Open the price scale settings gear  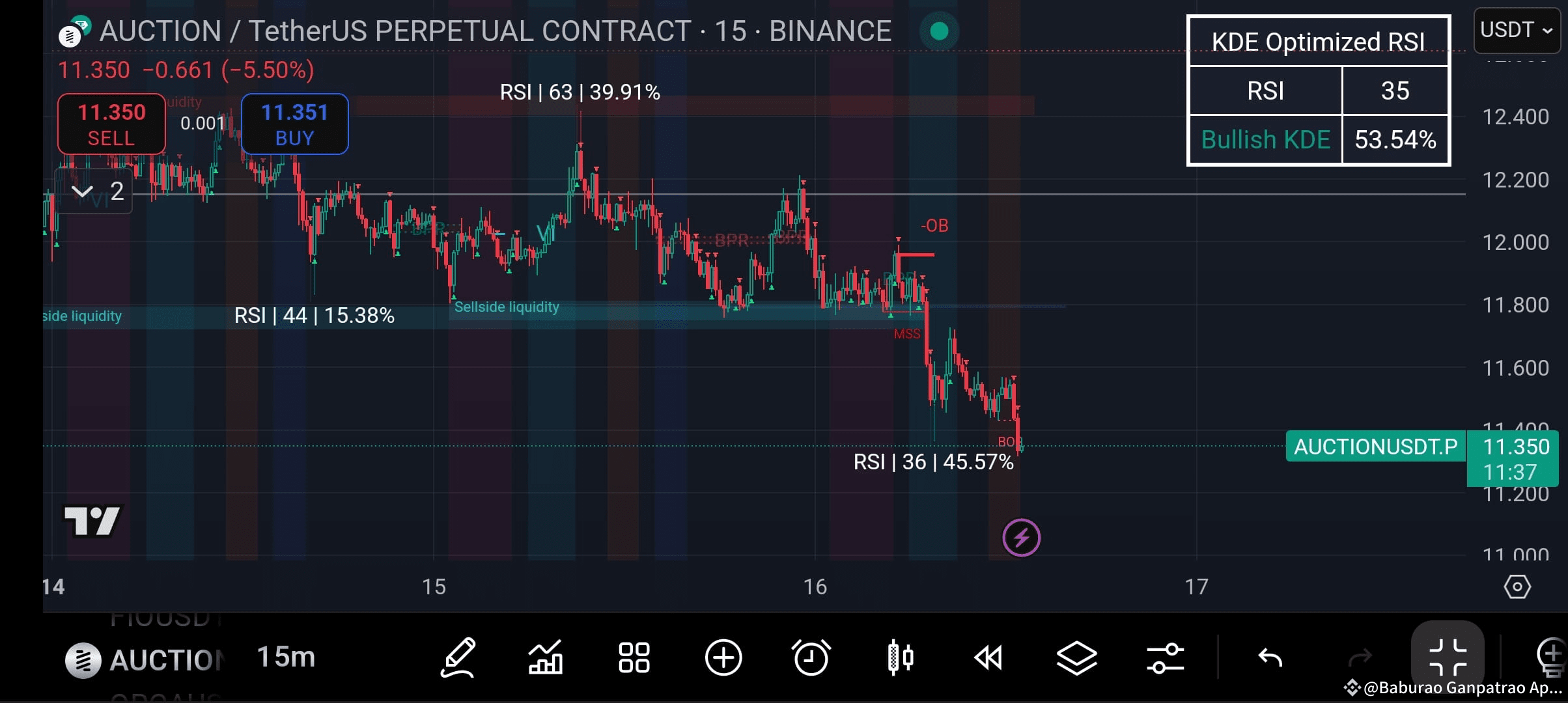[1518, 586]
